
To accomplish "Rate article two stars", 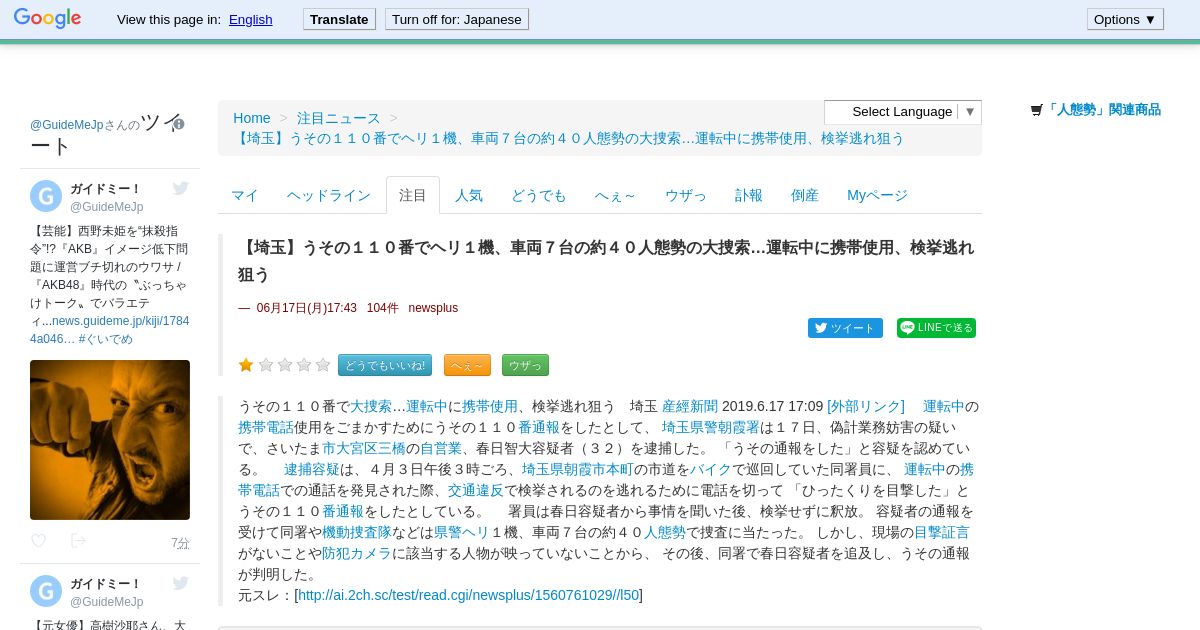I will pos(266,365).
